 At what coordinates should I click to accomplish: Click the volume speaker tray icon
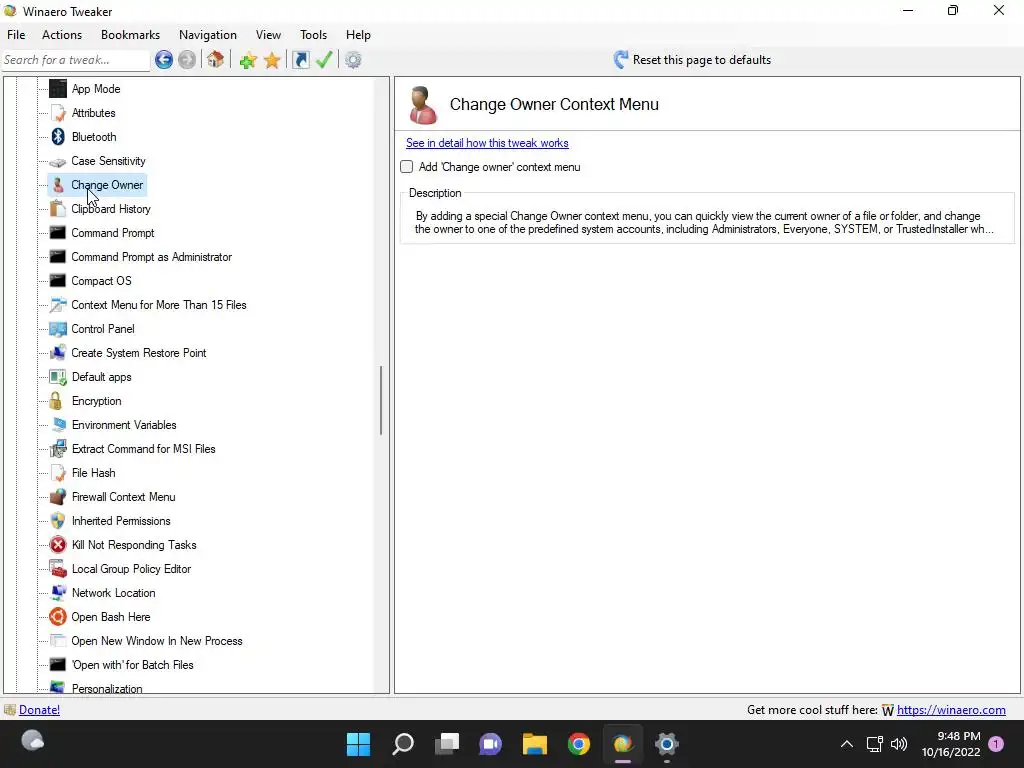899,744
